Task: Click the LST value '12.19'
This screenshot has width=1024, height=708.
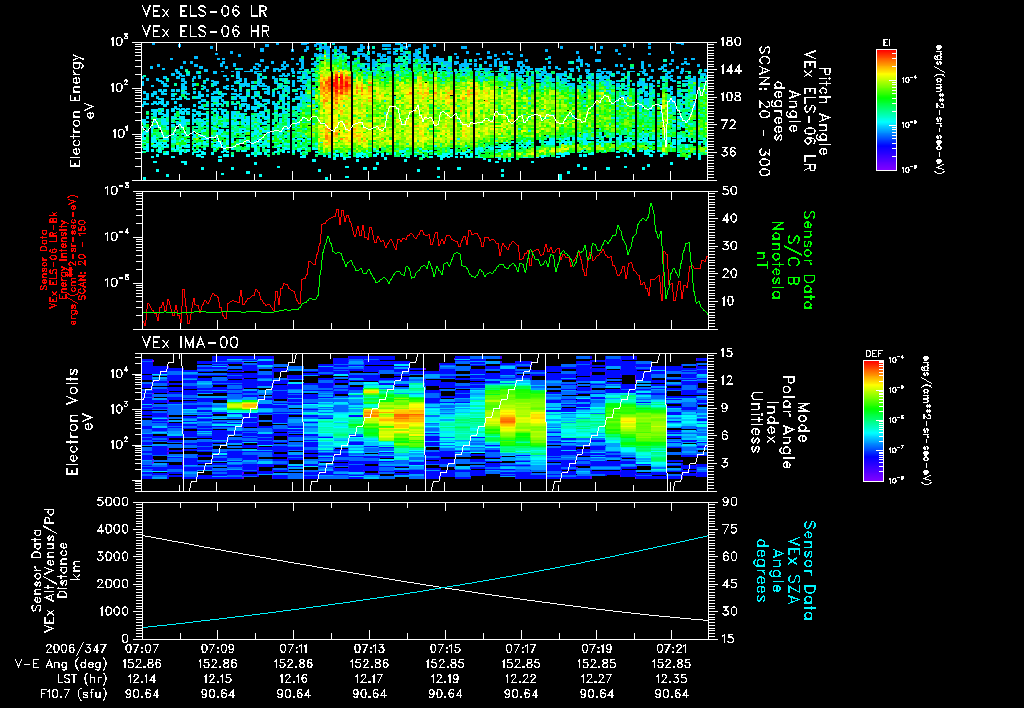Action: pyautogui.click(x=445, y=679)
